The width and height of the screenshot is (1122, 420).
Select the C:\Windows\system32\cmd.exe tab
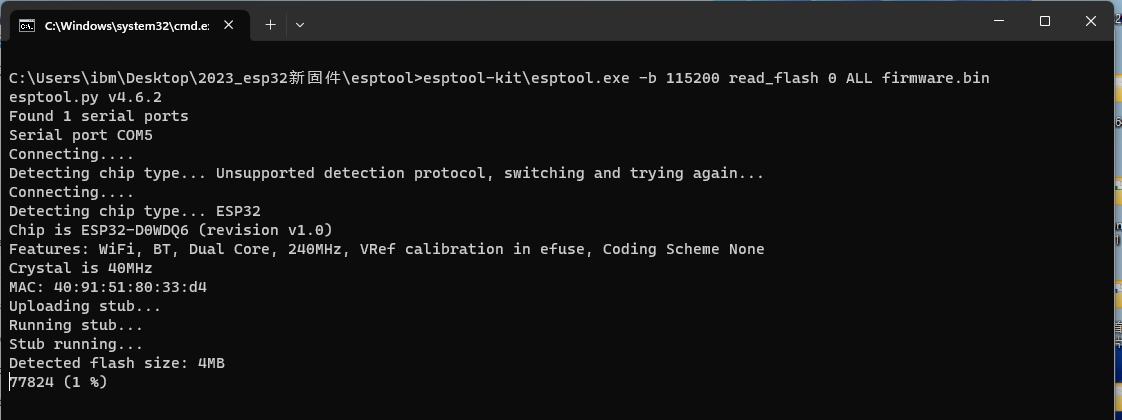click(125, 25)
